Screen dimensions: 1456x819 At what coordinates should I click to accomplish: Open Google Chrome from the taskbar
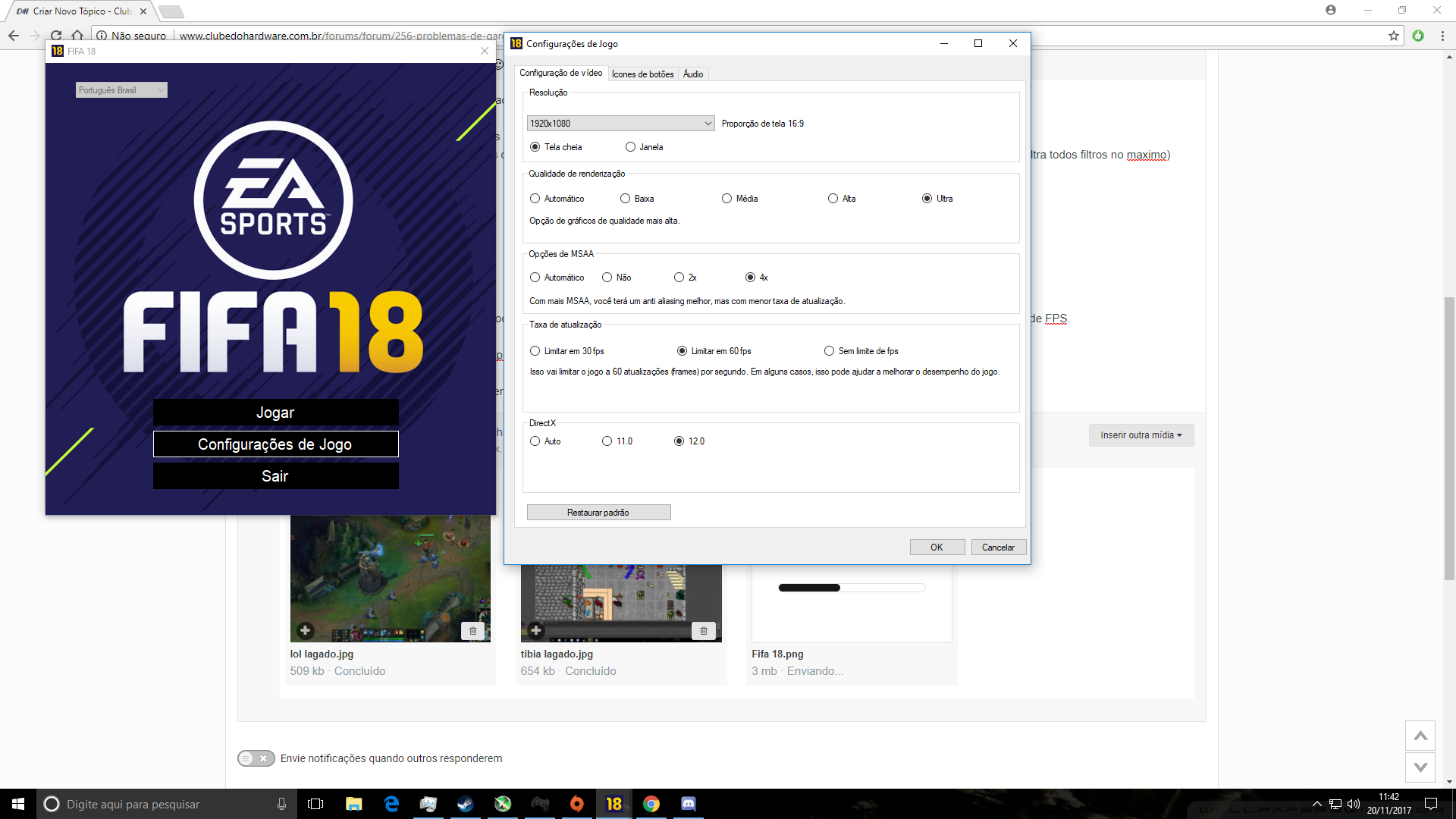click(651, 804)
